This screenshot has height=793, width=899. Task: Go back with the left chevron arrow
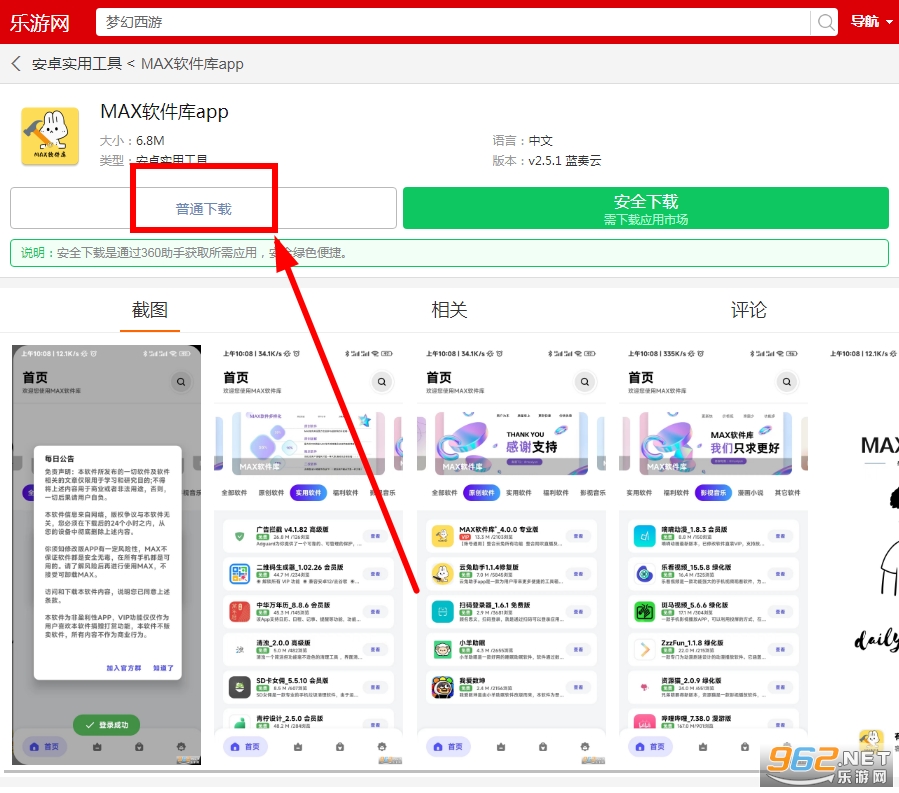click(x=16, y=64)
